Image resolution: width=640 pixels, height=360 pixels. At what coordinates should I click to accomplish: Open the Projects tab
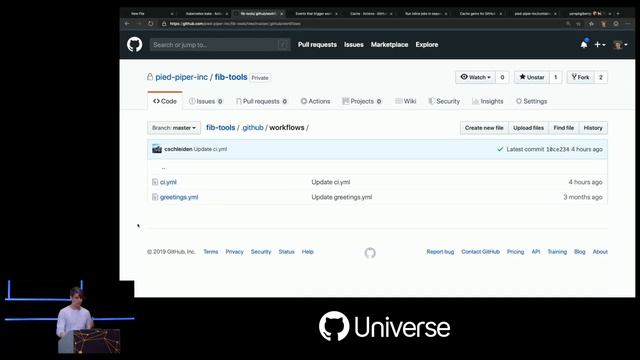[362, 101]
